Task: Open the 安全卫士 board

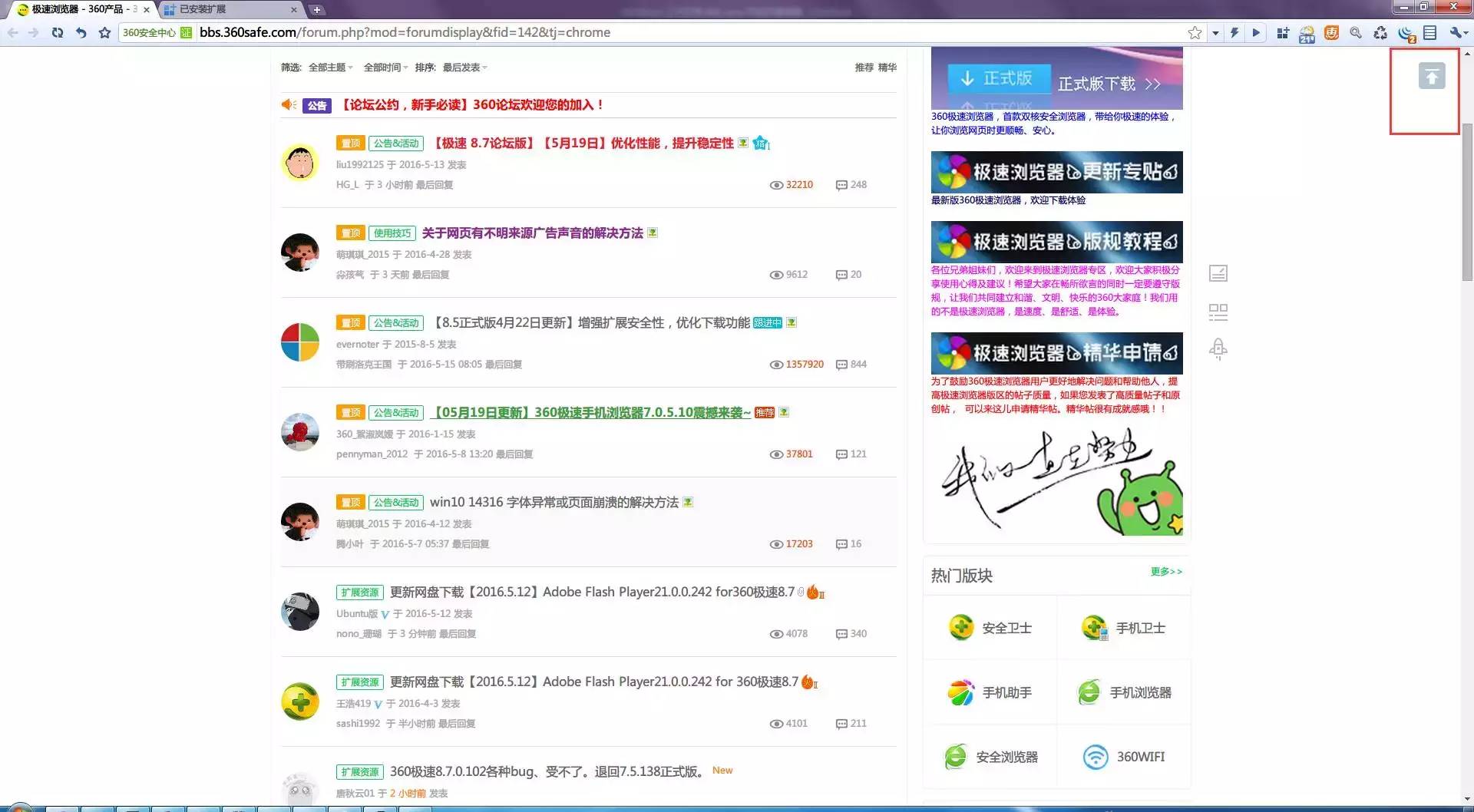Action: [990, 628]
